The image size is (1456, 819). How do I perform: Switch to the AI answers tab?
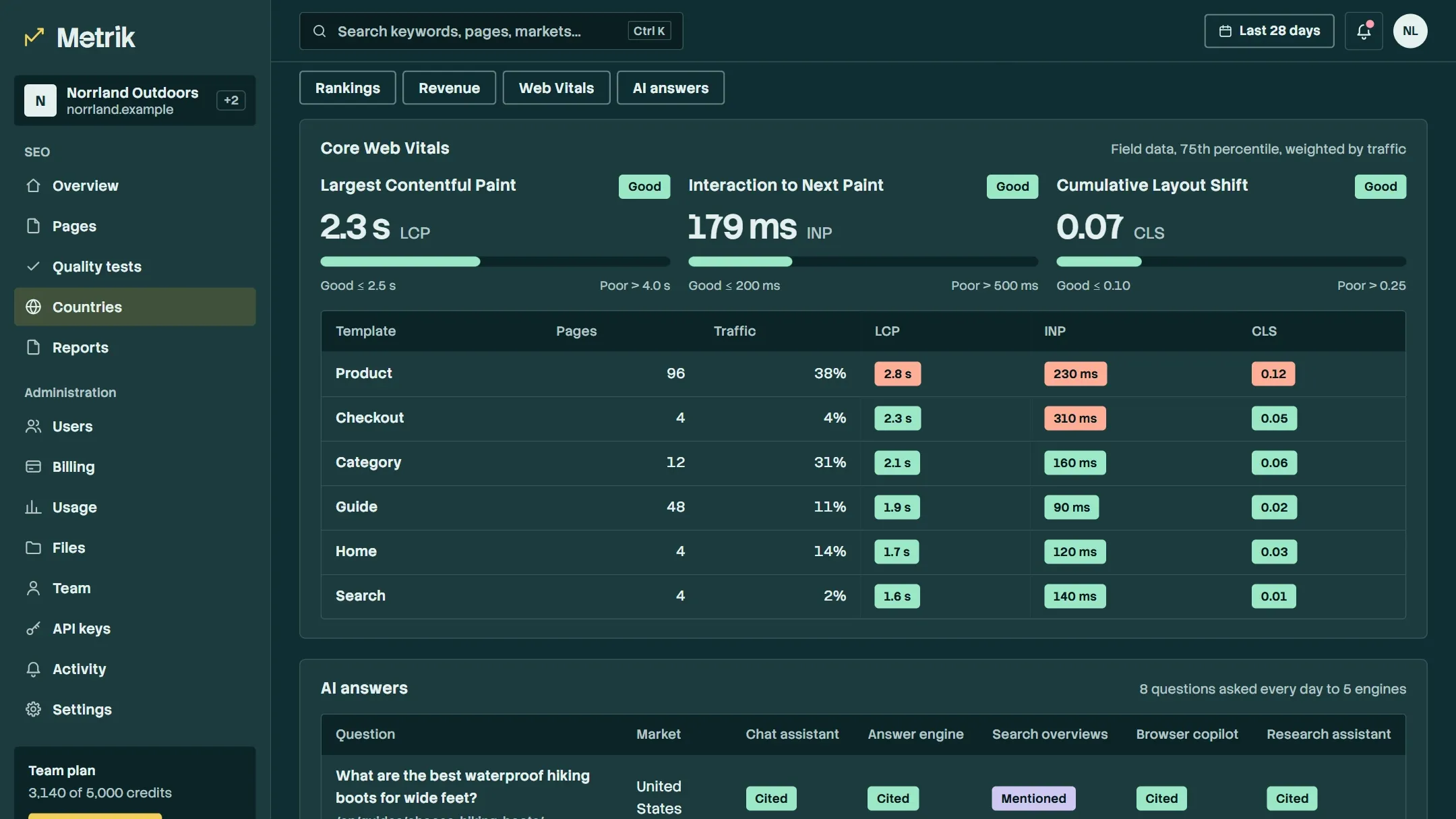click(670, 88)
